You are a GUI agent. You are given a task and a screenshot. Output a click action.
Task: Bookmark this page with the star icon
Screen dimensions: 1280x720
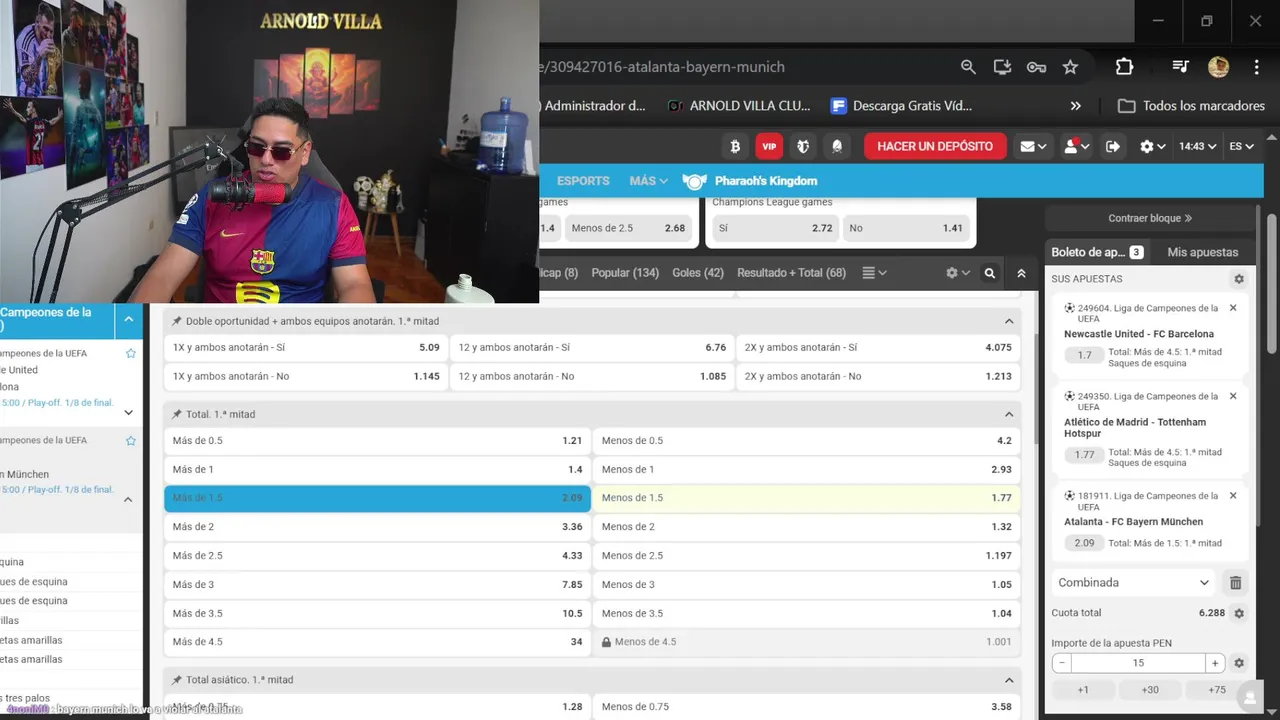1070,67
